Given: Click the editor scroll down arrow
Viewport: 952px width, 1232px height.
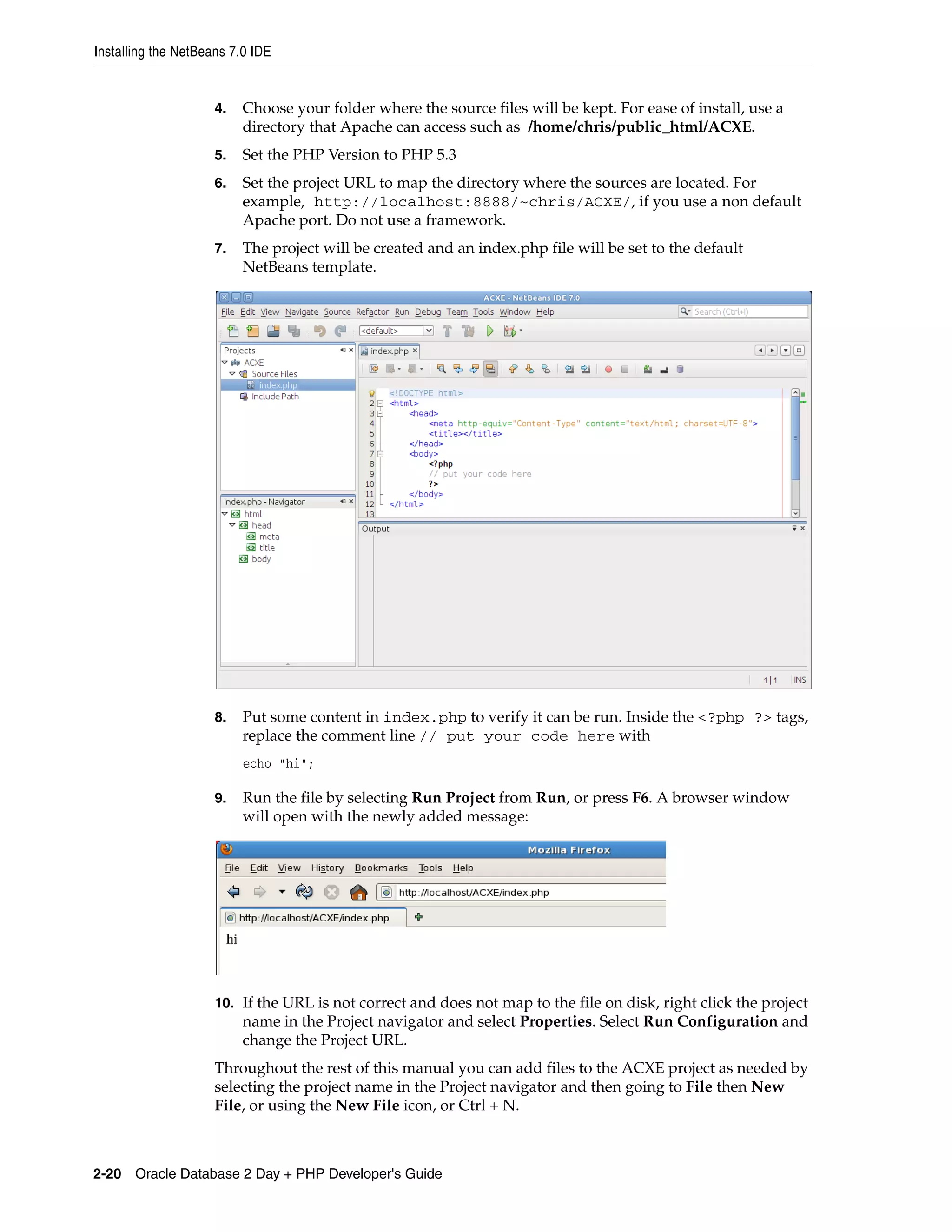Looking at the screenshot, I should click(795, 513).
